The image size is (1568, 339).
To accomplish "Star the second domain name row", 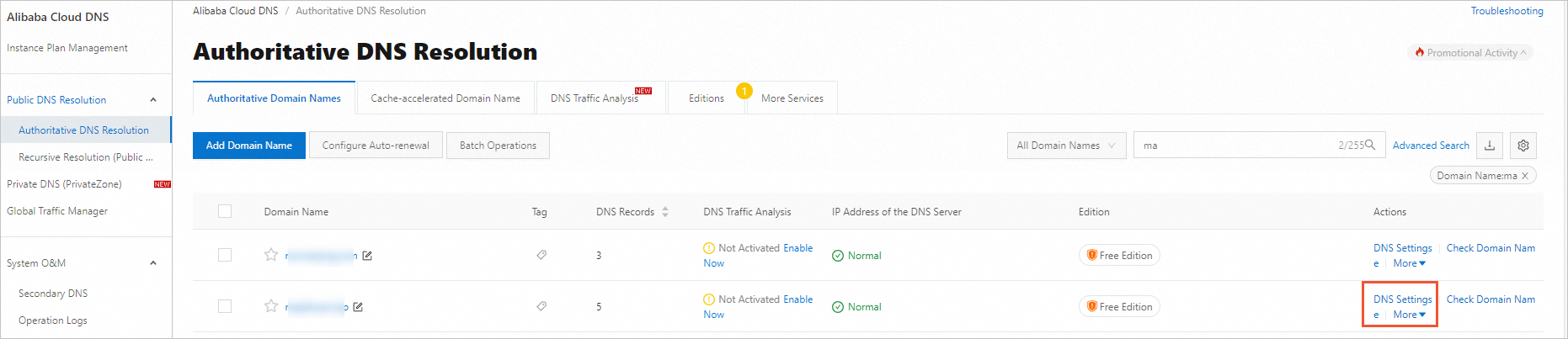I will point(271,306).
